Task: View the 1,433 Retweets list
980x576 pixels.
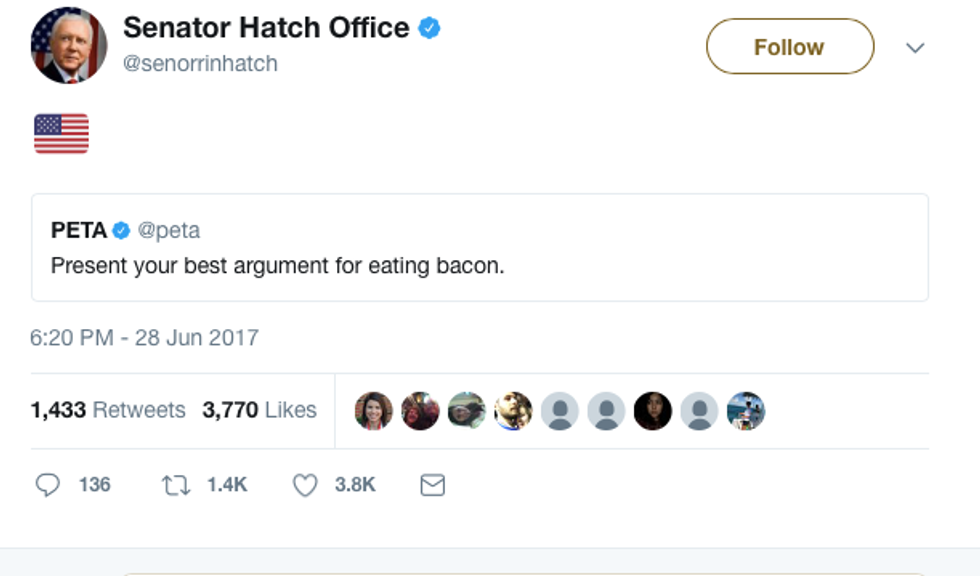Action: (x=108, y=410)
